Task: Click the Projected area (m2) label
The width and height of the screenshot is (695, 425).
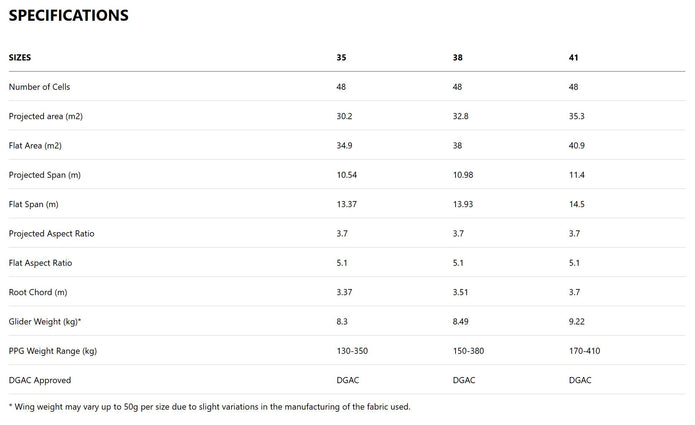Action: point(48,116)
